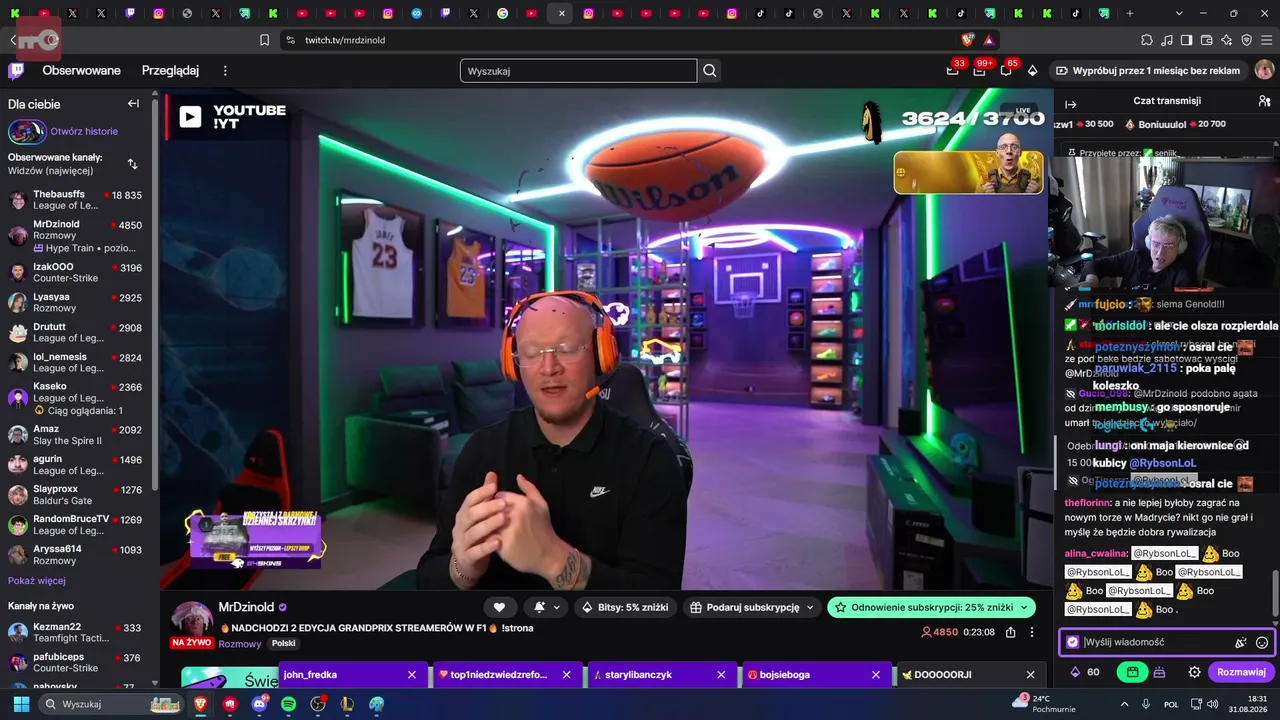
Task: Click the Polski tag
Action: tap(283, 644)
